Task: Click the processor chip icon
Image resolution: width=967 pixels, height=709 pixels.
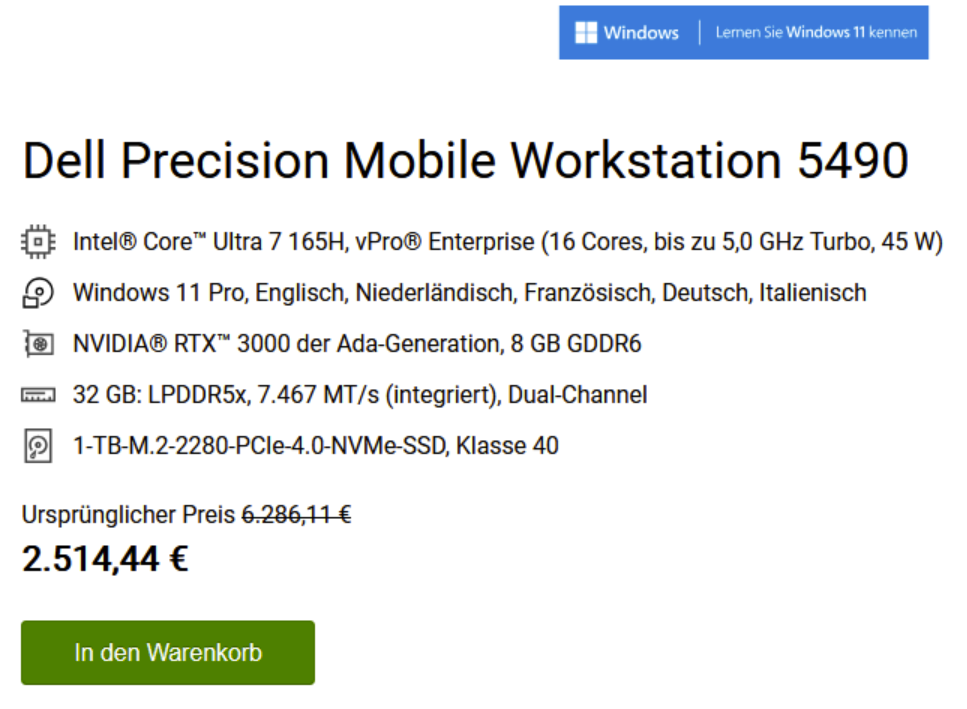Action: click(38, 242)
